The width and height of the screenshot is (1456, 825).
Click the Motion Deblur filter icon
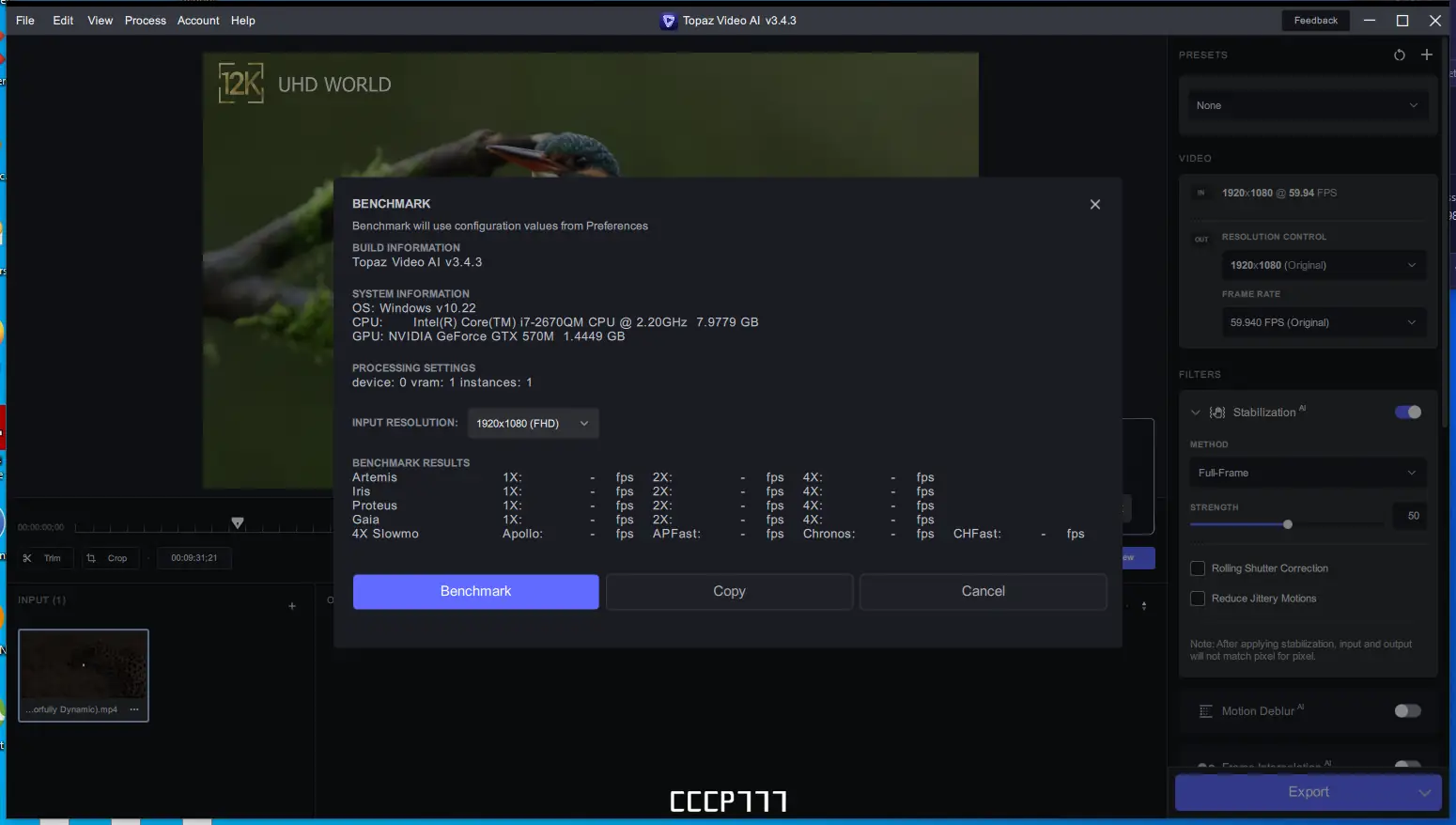point(1206,711)
